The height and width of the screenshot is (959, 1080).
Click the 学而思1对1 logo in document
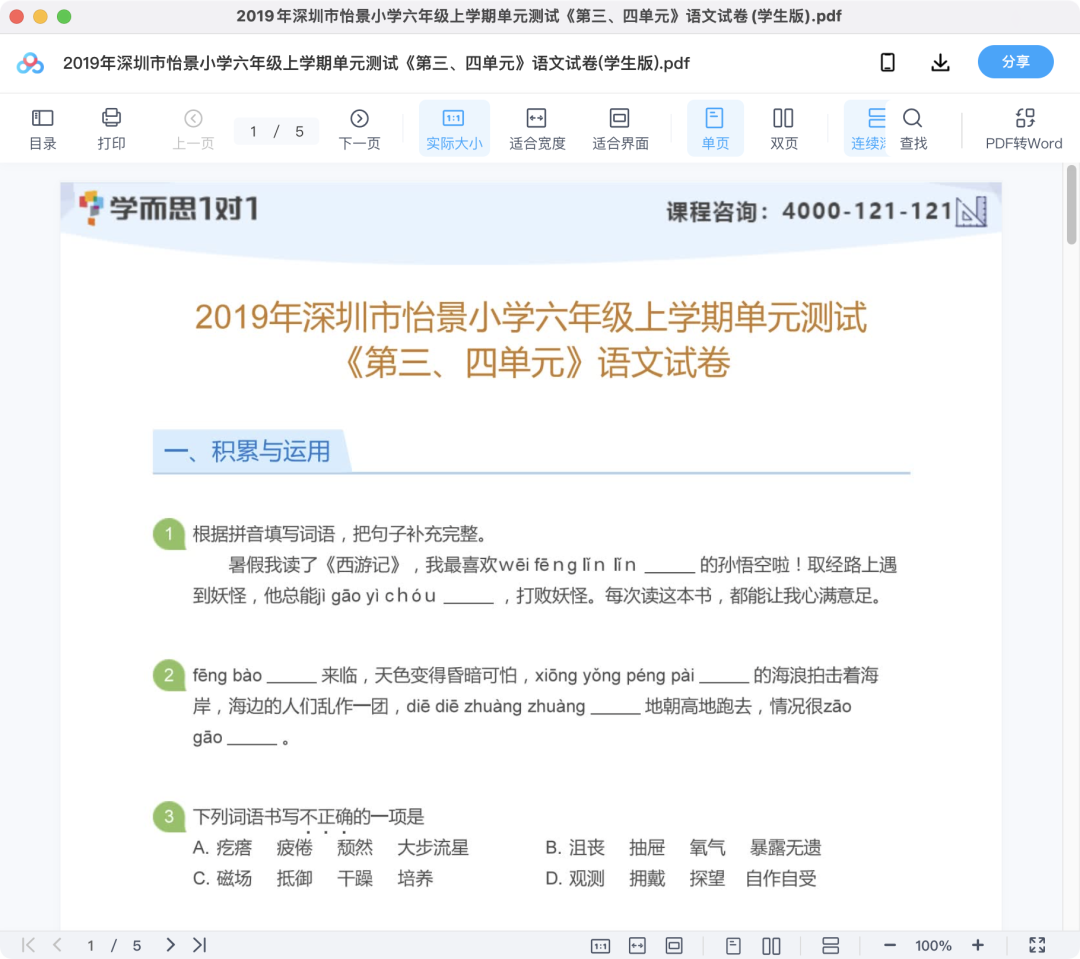click(x=169, y=208)
